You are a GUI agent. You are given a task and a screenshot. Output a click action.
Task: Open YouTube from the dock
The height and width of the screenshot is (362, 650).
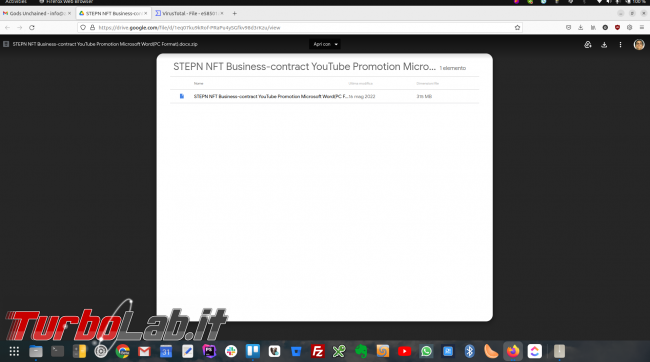pyautogui.click(x=404, y=352)
